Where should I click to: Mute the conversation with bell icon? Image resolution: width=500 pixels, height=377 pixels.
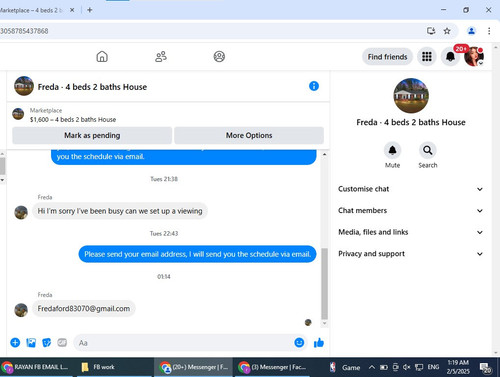(x=392, y=150)
